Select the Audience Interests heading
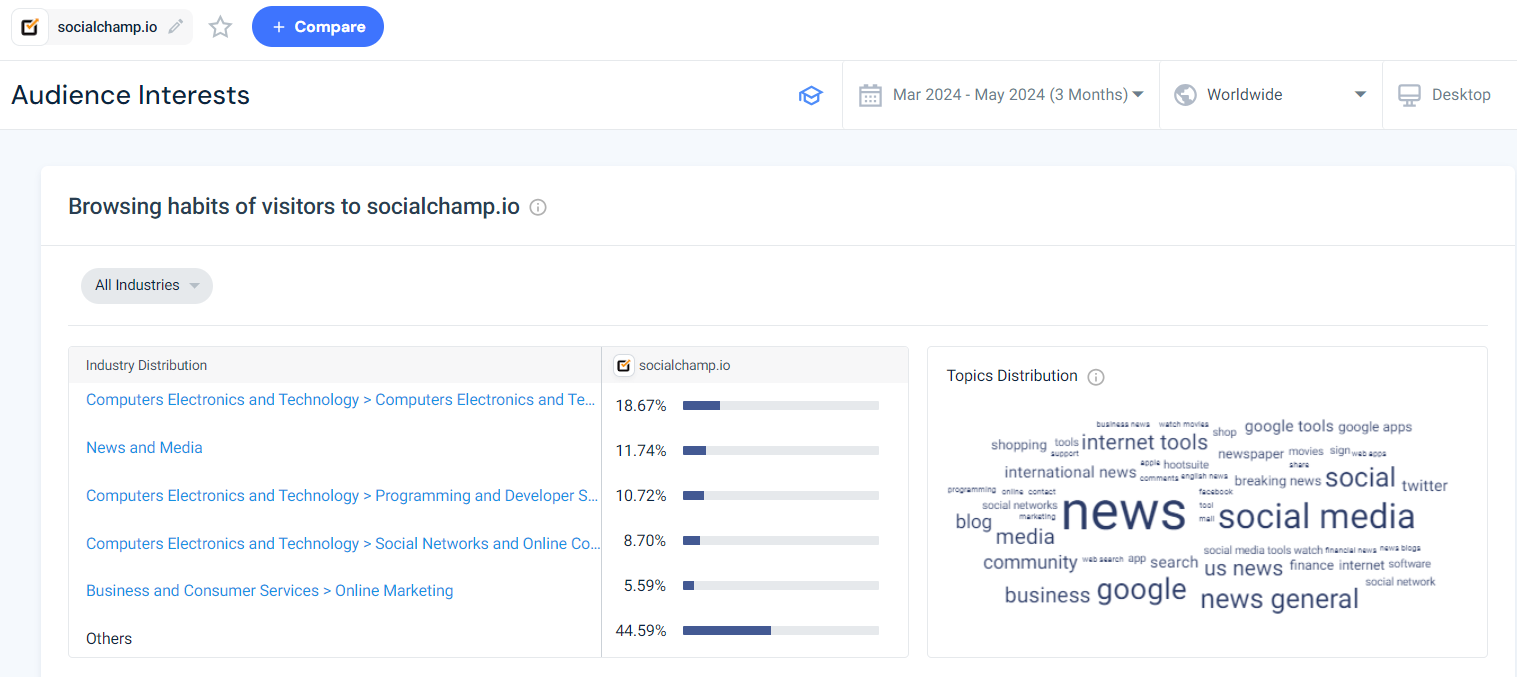 [x=130, y=95]
